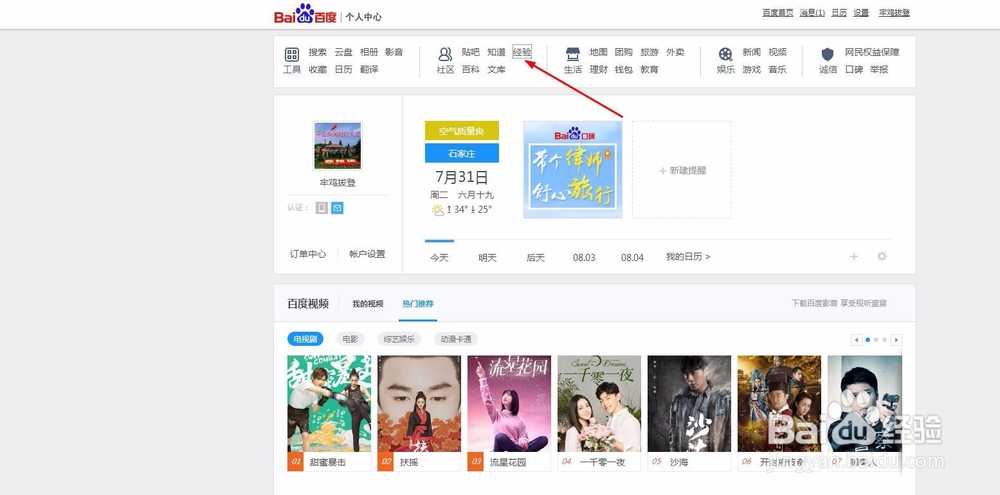
Task: Open 旅游 link
Action: (x=649, y=52)
